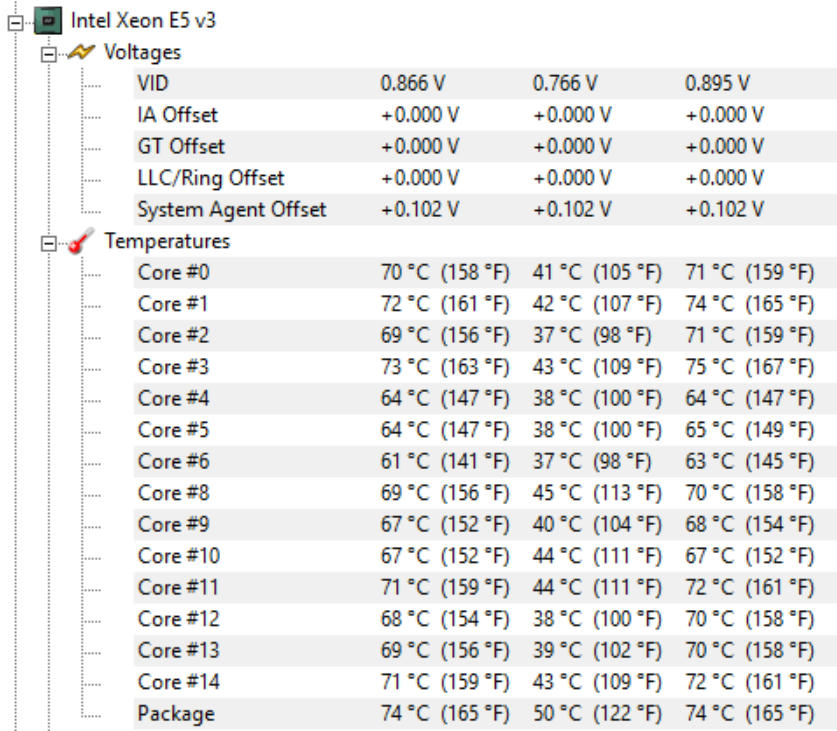Select the Core #3 temperature row
837x731 pixels.
(485, 367)
